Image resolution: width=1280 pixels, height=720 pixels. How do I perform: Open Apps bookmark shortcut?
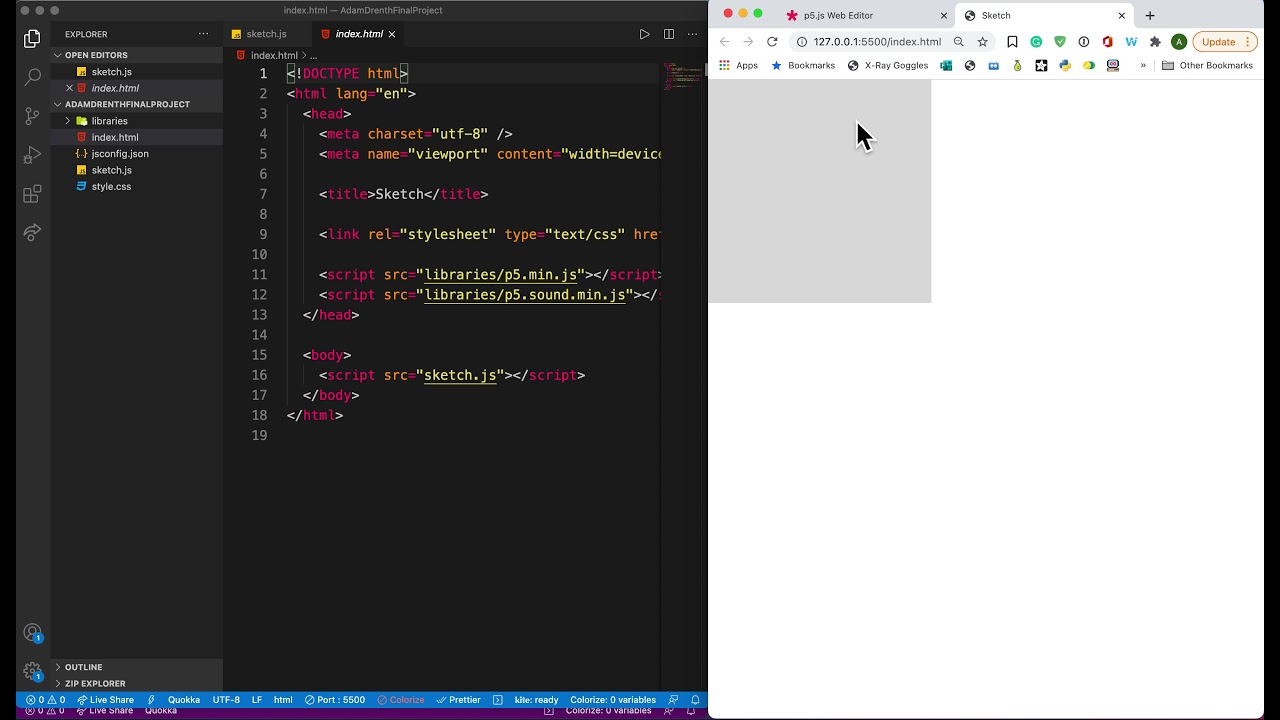[x=738, y=66]
